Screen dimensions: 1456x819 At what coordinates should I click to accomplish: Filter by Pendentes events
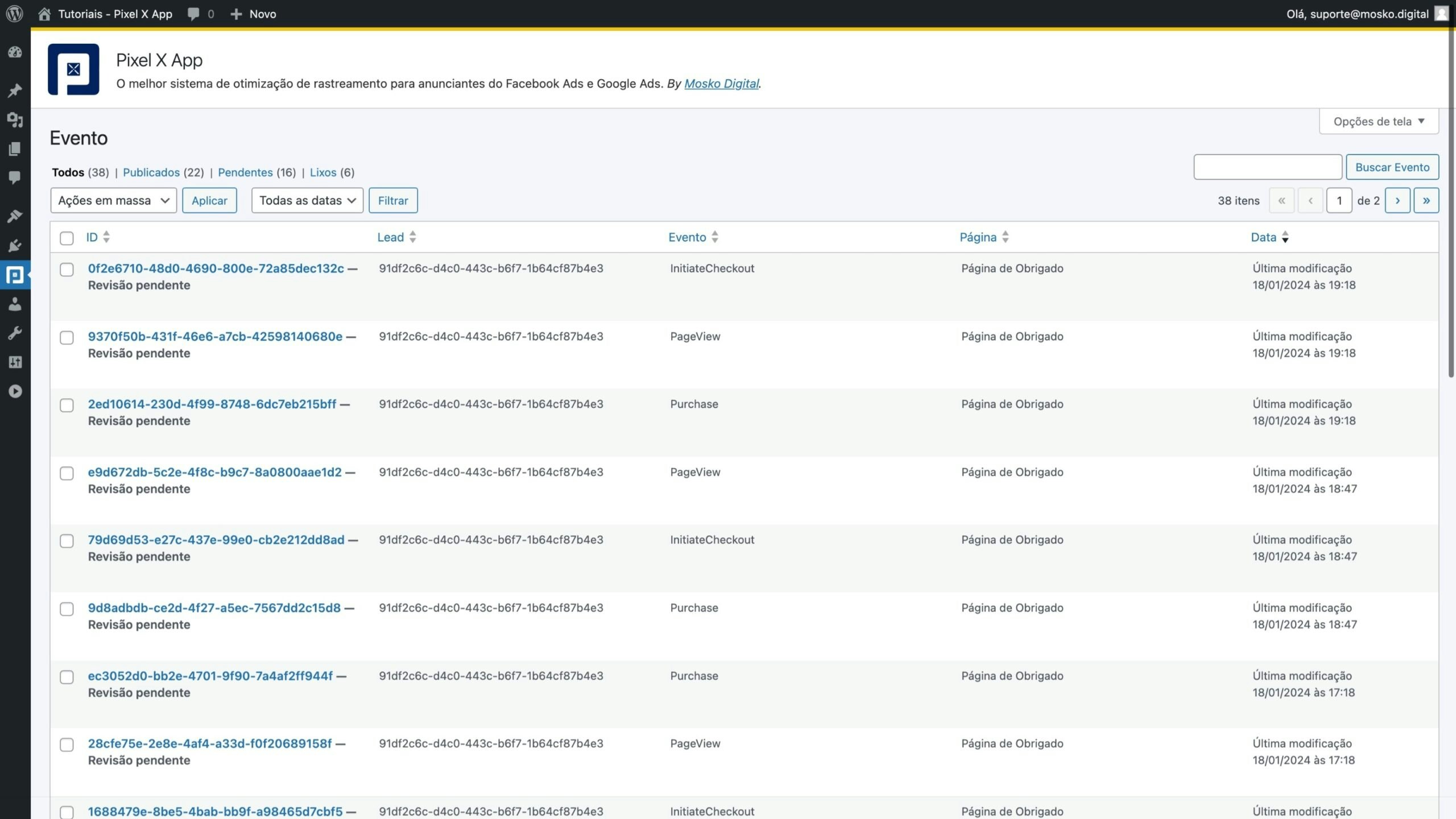click(245, 172)
